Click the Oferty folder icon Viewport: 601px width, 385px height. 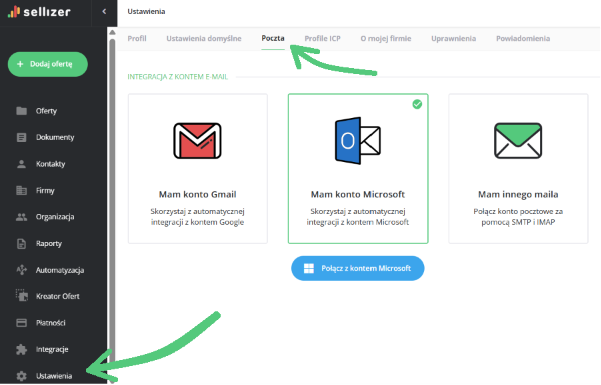click(x=21, y=111)
